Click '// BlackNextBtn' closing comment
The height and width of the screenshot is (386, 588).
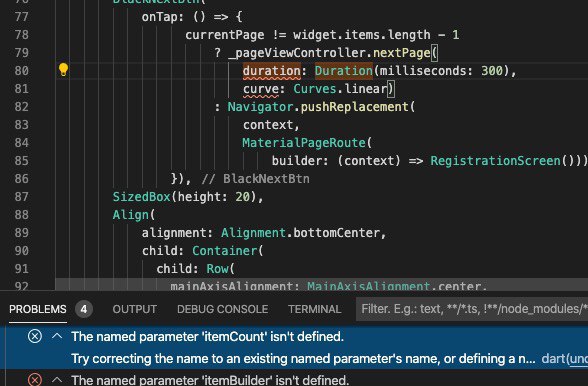point(255,179)
